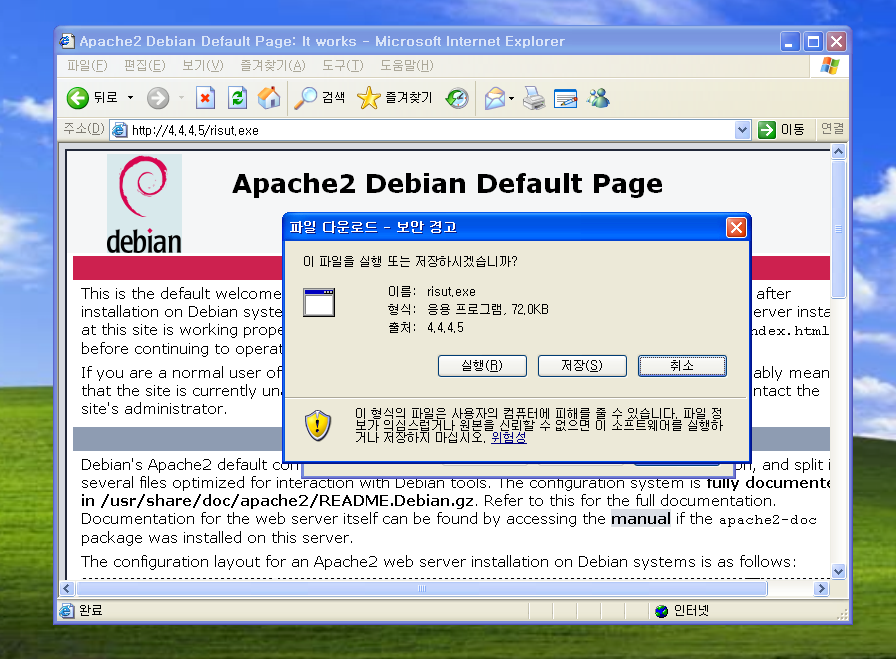Click the yellow security shield icon
The width and height of the screenshot is (896, 659).
click(318, 425)
